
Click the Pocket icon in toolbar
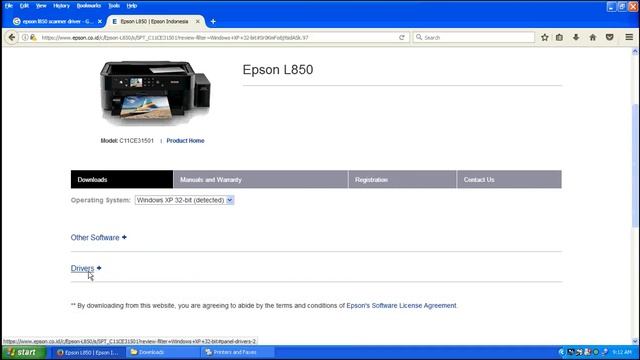pyautogui.click(x=609, y=37)
